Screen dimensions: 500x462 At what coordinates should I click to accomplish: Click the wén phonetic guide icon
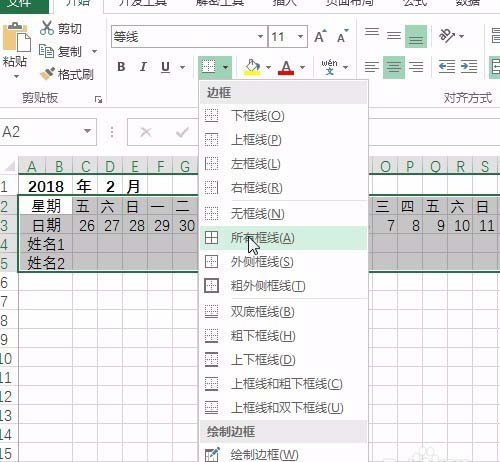point(329,67)
